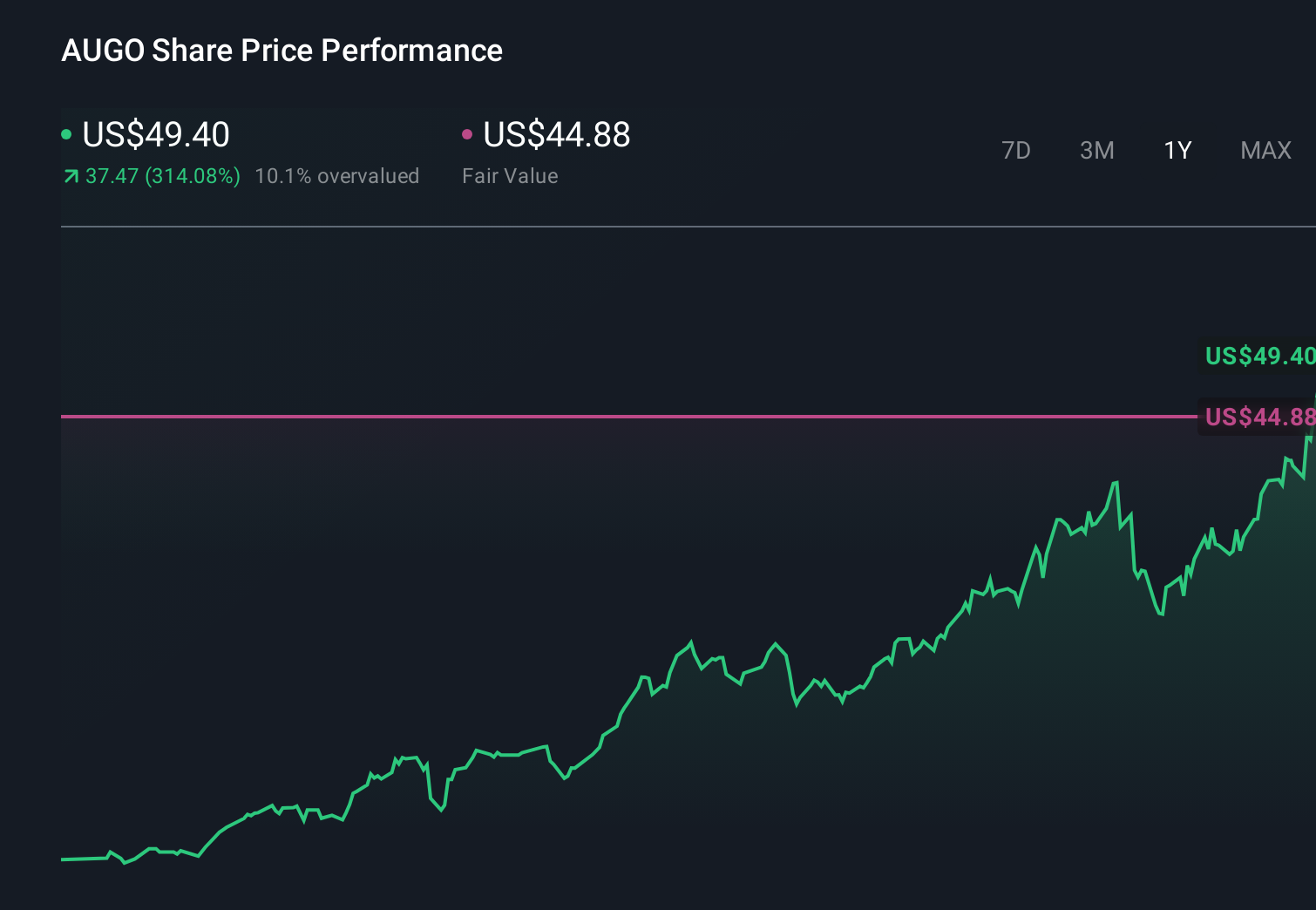
Task: Select the 3M time range
Action: [1096, 150]
